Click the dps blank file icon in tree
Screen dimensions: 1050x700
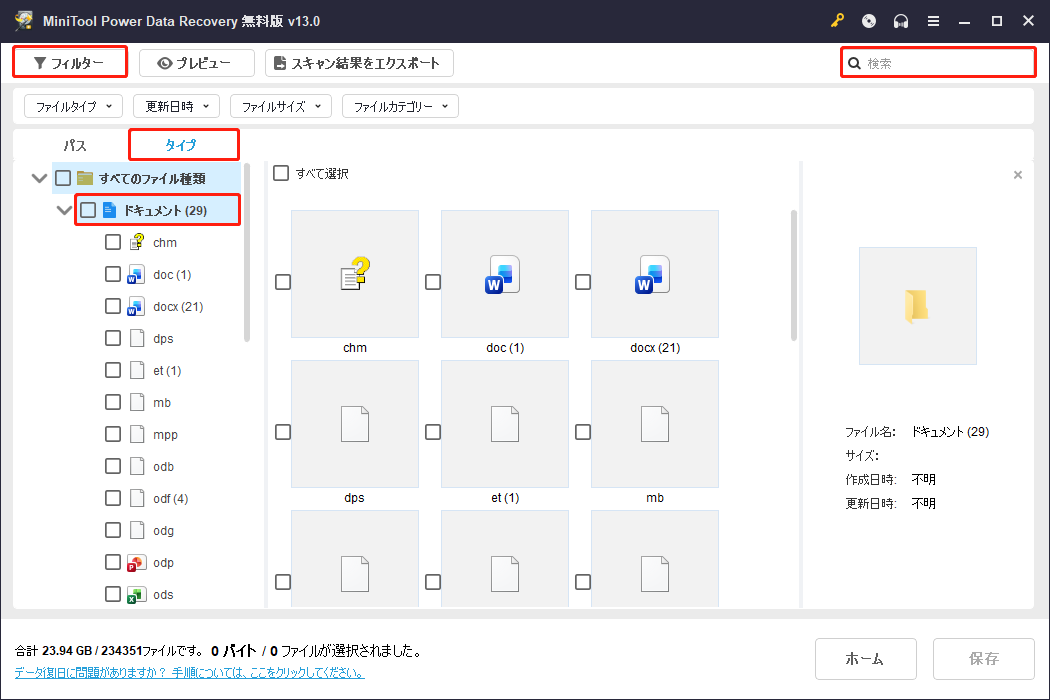pyautogui.click(x=137, y=338)
